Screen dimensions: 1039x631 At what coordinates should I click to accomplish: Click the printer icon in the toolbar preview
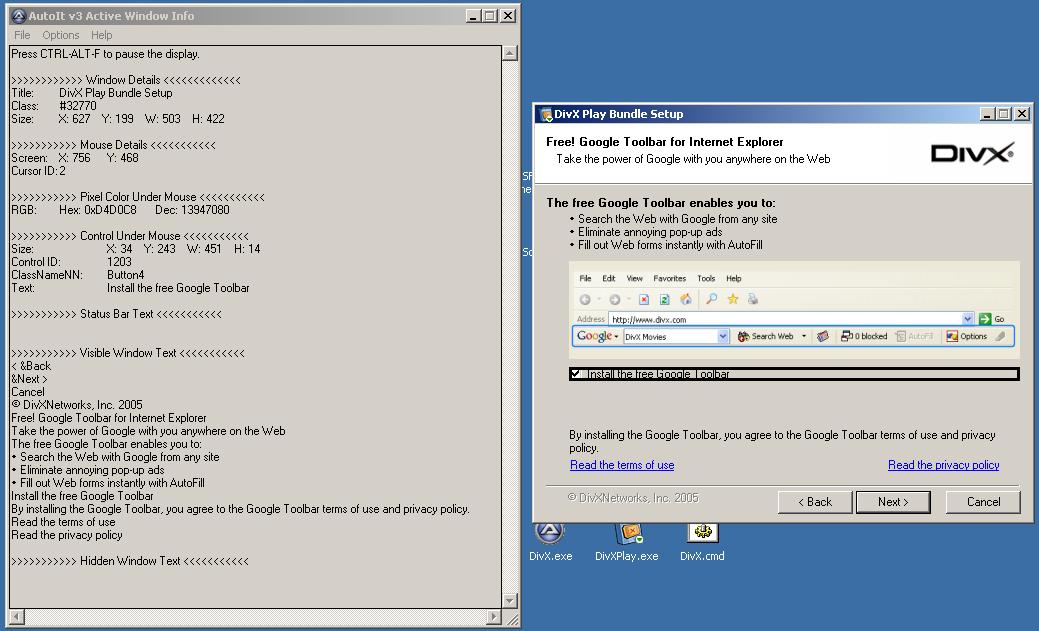(753, 299)
